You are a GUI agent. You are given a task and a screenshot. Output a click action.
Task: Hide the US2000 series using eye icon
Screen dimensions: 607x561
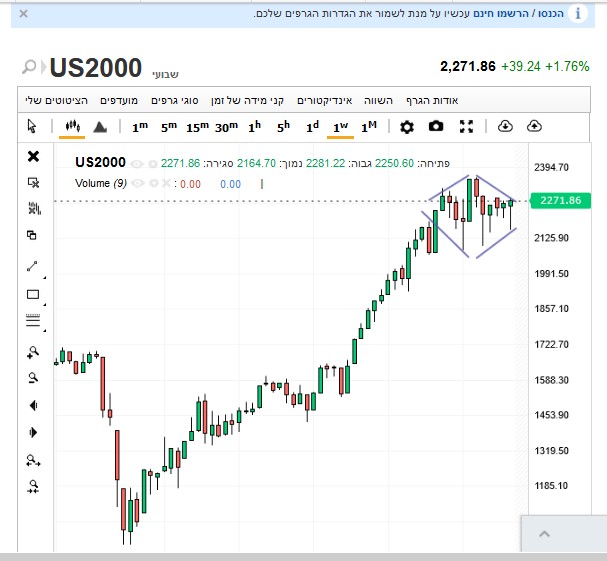(x=136, y=163)
